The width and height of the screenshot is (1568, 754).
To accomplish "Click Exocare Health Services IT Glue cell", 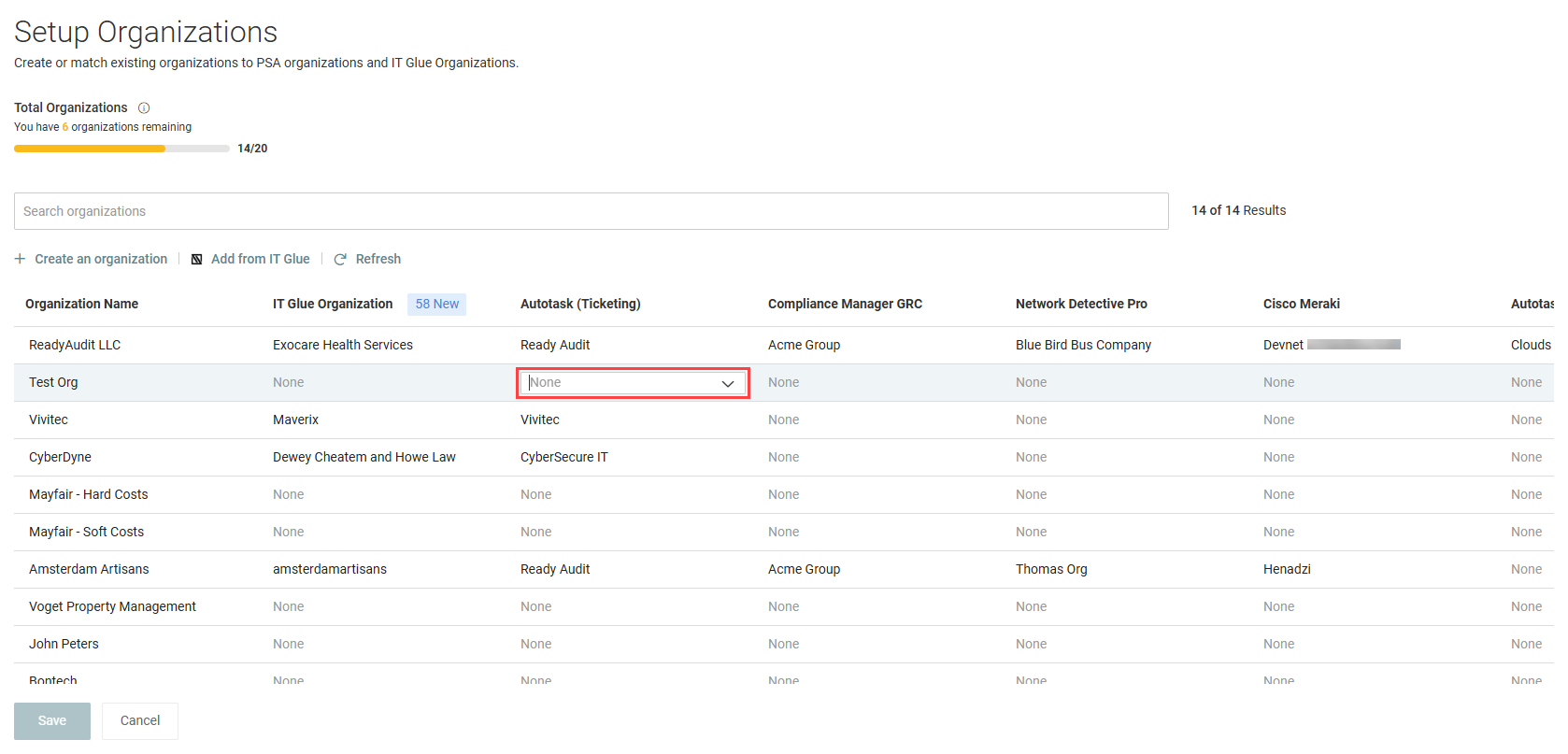I will [x=343, y=345].
